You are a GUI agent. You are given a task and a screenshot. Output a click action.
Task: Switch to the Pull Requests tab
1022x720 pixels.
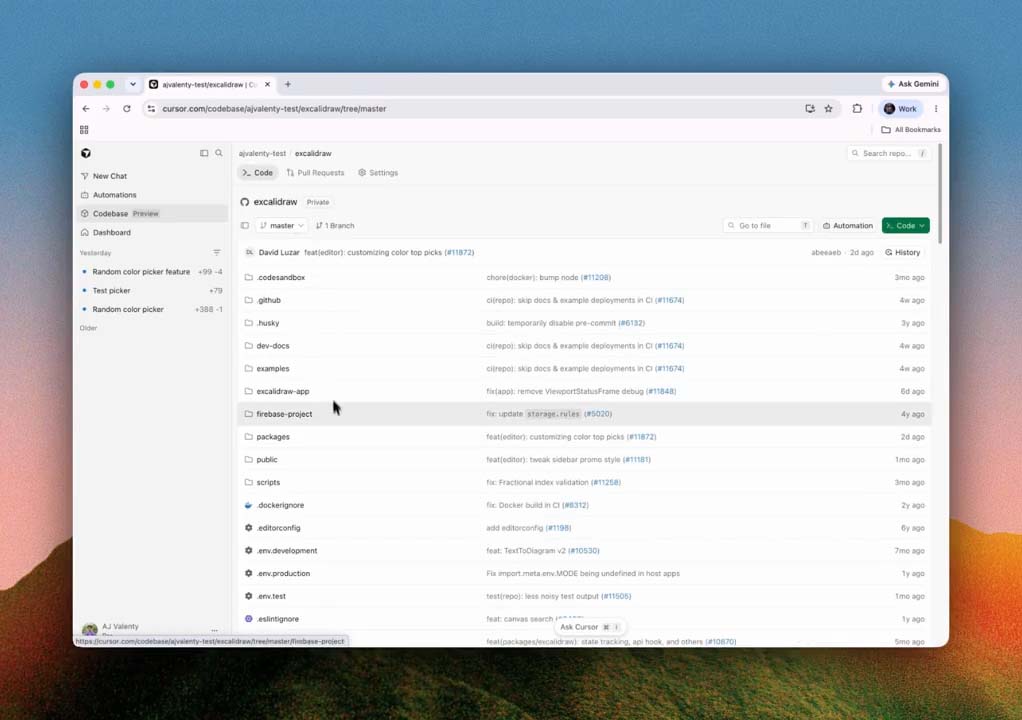click(x=315, y=173)
